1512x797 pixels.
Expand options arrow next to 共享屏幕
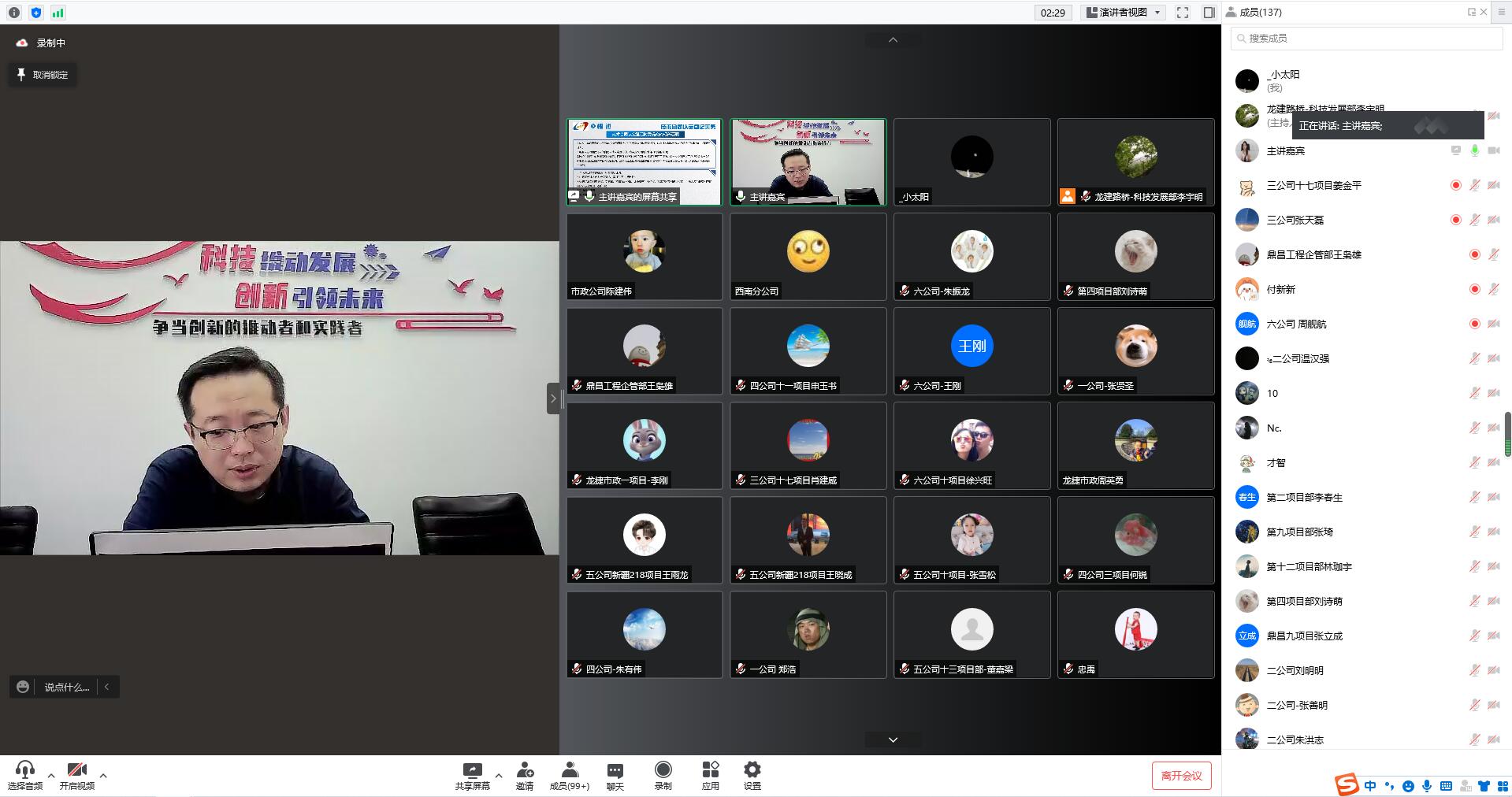498,775
